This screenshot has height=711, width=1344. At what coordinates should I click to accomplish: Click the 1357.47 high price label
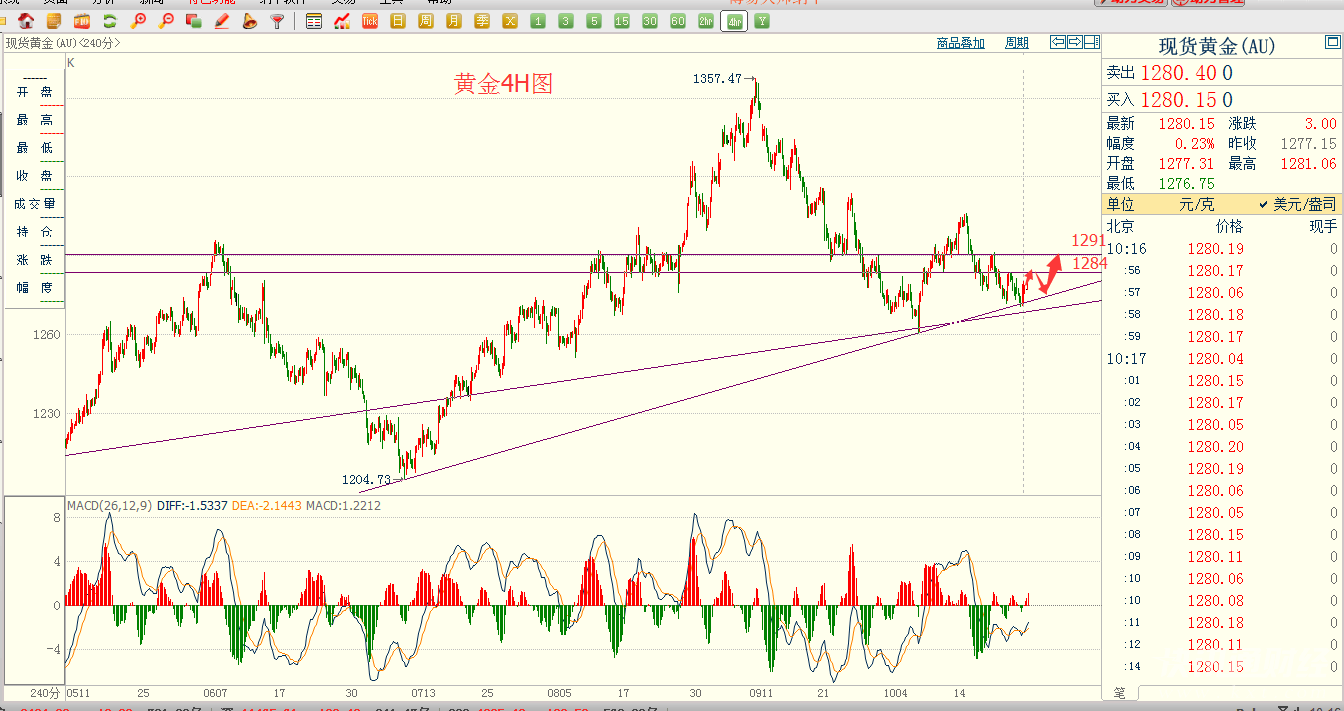point(717,78)
